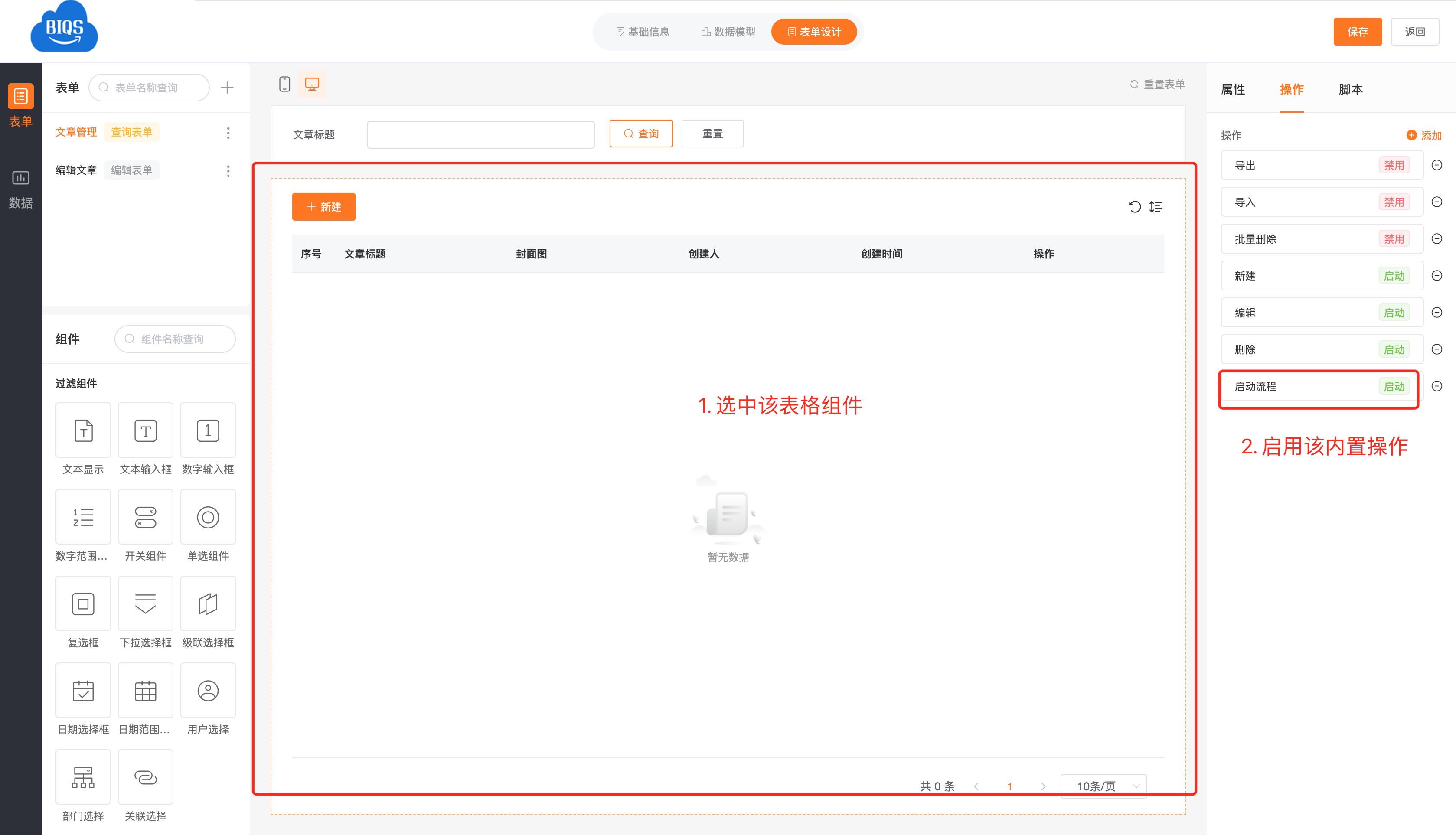Toggle 导出 operation status tag
The image size is (1456, 835).
pos(1394,165)
